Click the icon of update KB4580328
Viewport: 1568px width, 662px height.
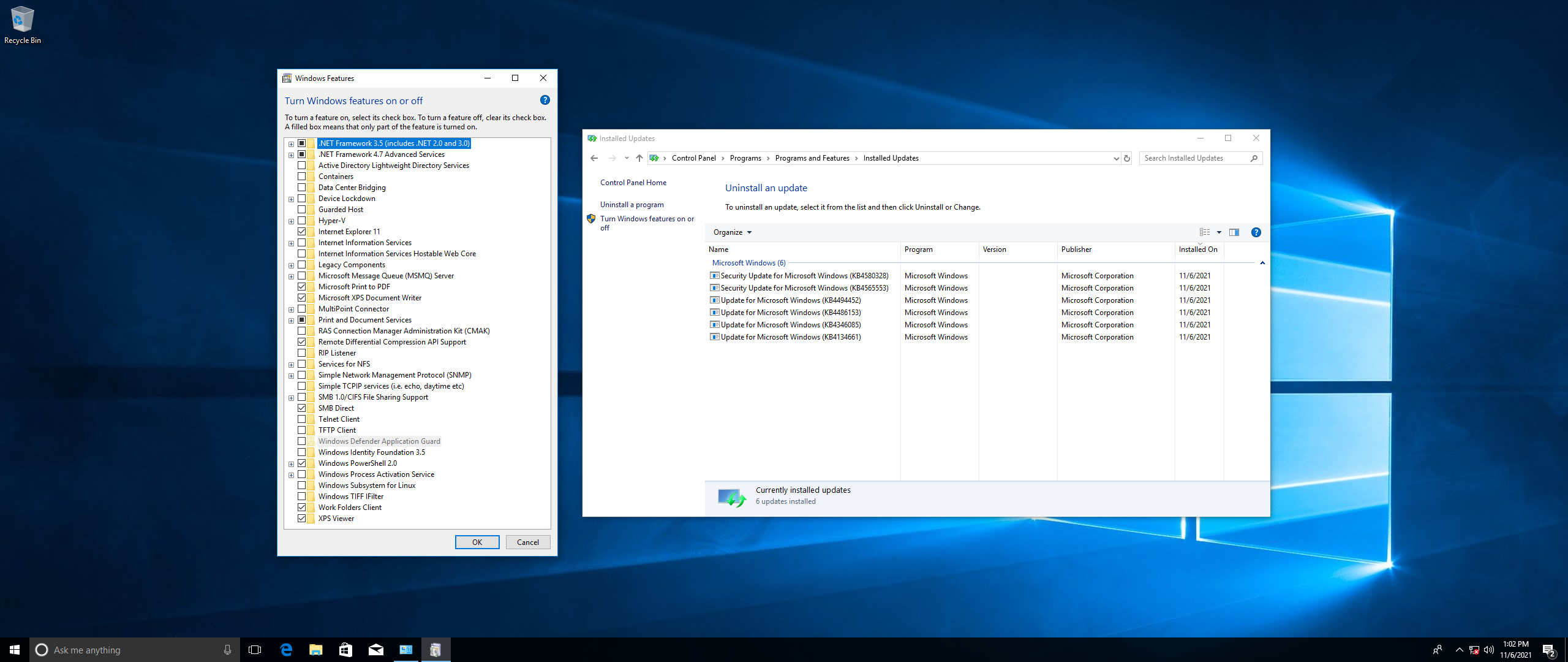pyautogui.click(x=714, y=276)
